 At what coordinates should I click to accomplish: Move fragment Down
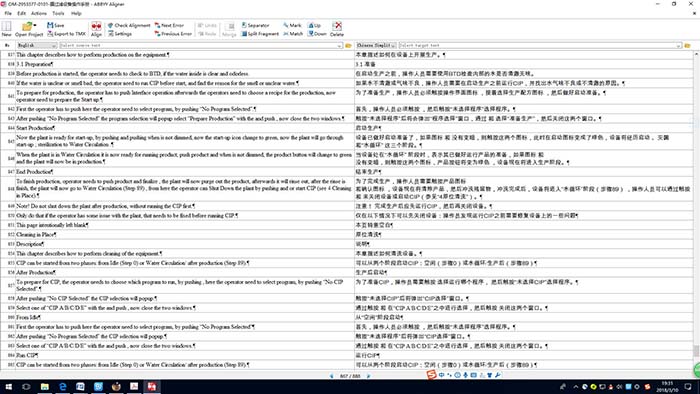pos(317,34)
